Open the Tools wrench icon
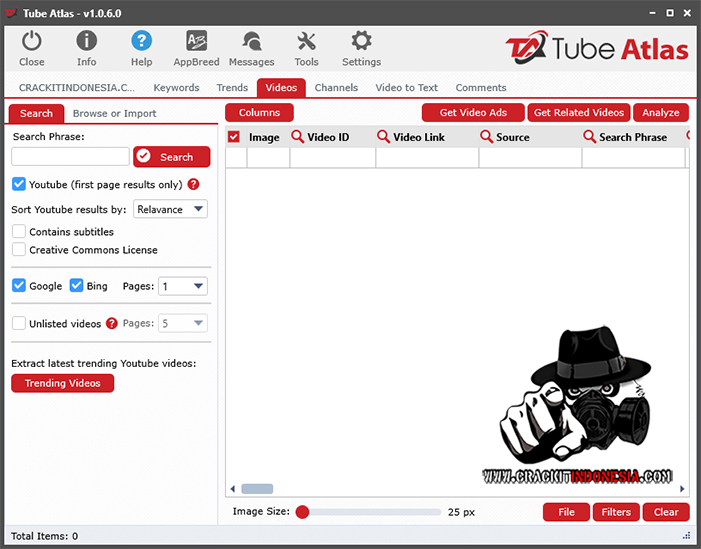This screenshot has width=701, height=549. (306, 41)
